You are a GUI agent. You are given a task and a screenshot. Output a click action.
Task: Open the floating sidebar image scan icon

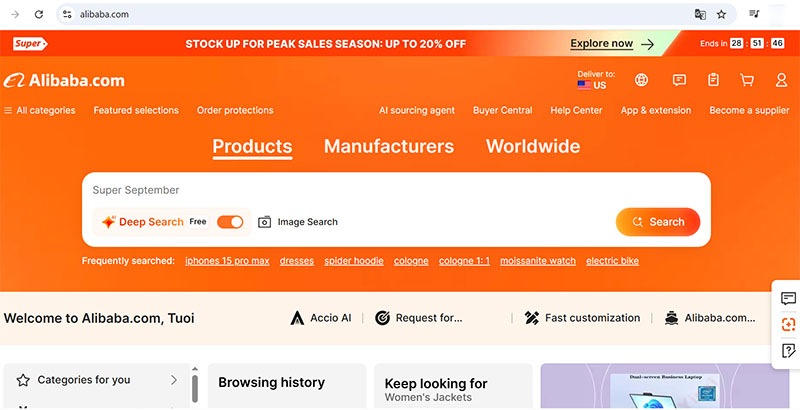[x=788, y=324]
